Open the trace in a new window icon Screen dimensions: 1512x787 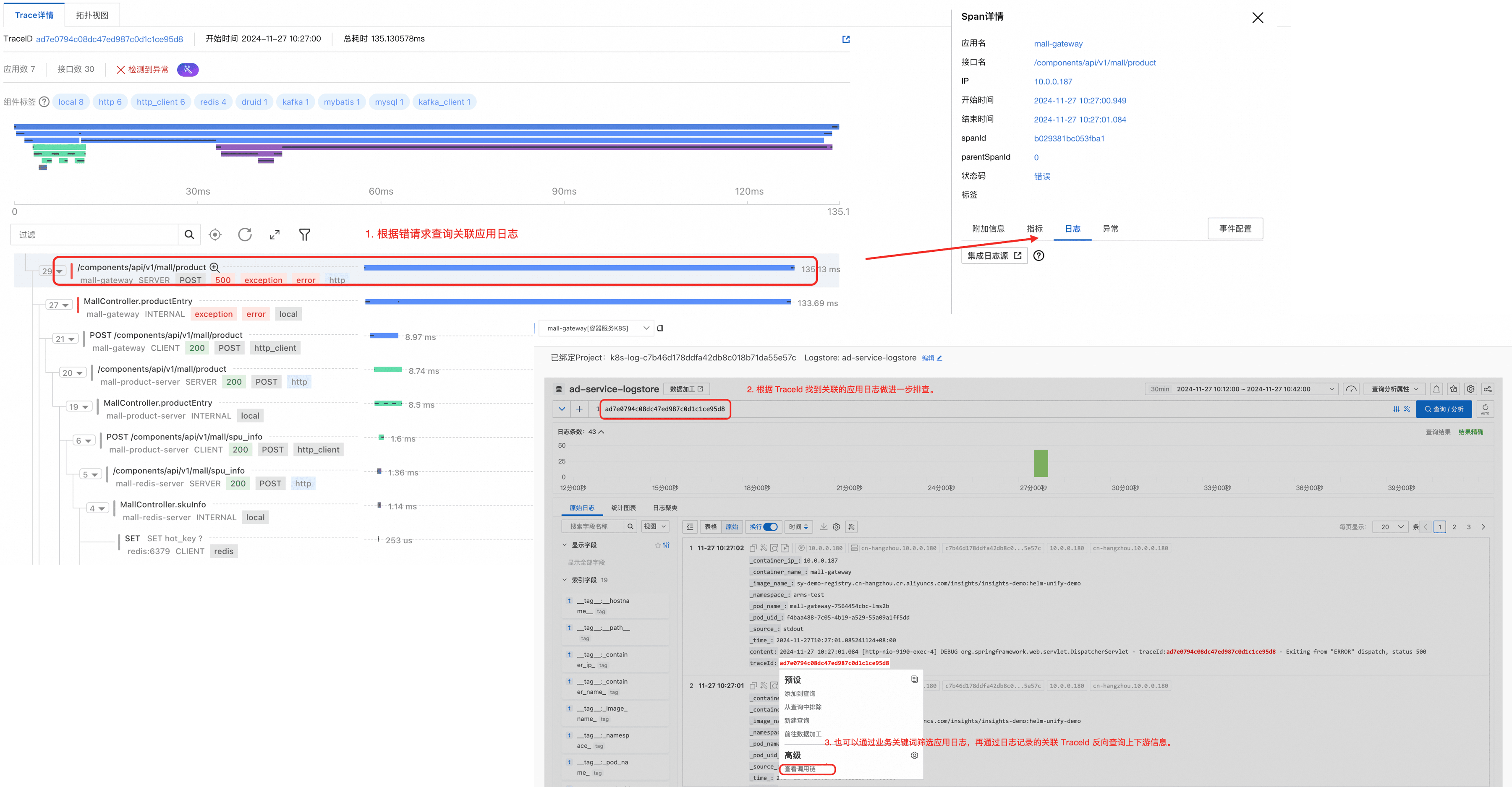coord(846,39)
